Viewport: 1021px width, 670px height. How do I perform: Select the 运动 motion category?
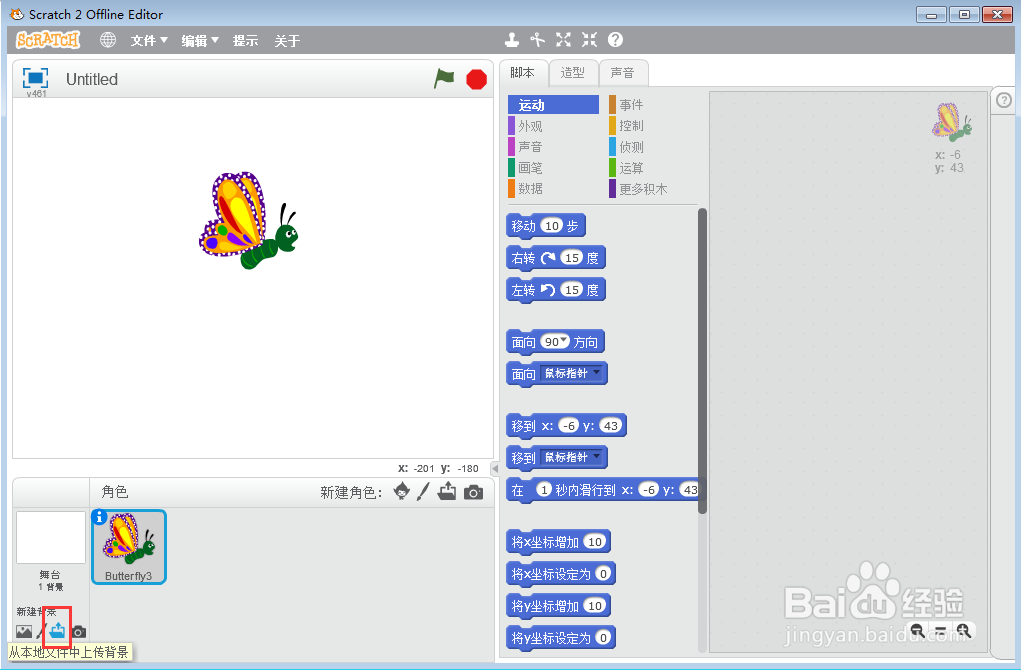click(x=553, y=105)
